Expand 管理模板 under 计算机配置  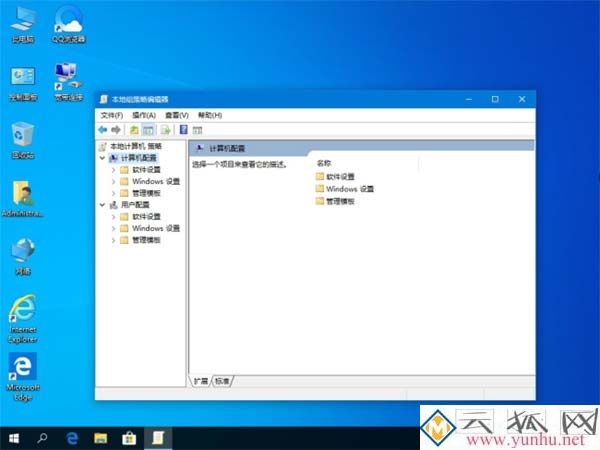[x=113, y=193]
